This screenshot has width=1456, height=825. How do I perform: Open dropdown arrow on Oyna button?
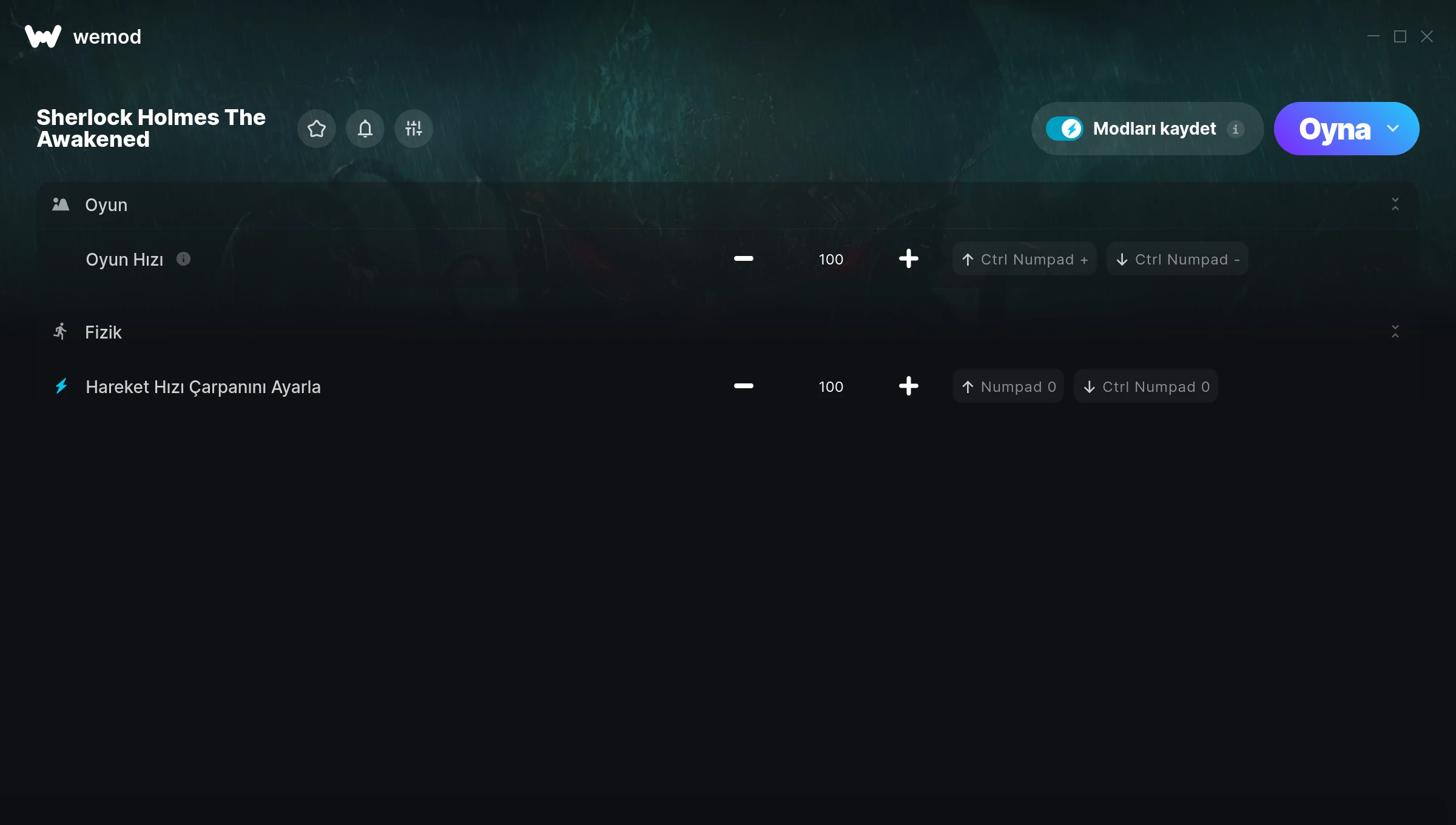(x=1393, y=129)
